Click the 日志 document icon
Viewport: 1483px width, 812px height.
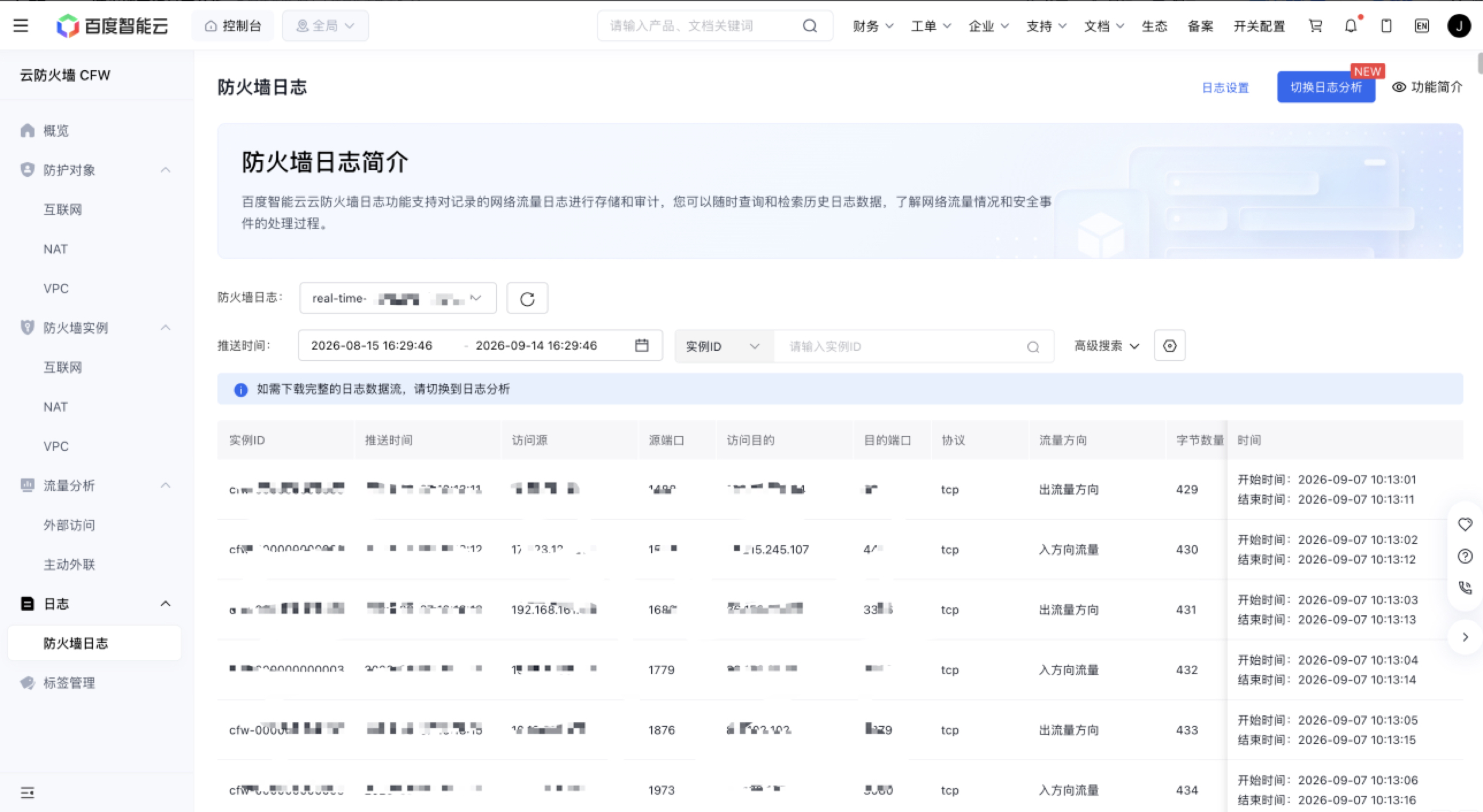coord(27,604)
